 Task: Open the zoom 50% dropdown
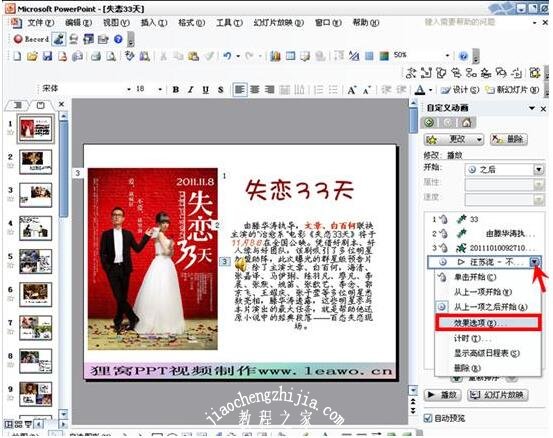click(447, 55)
